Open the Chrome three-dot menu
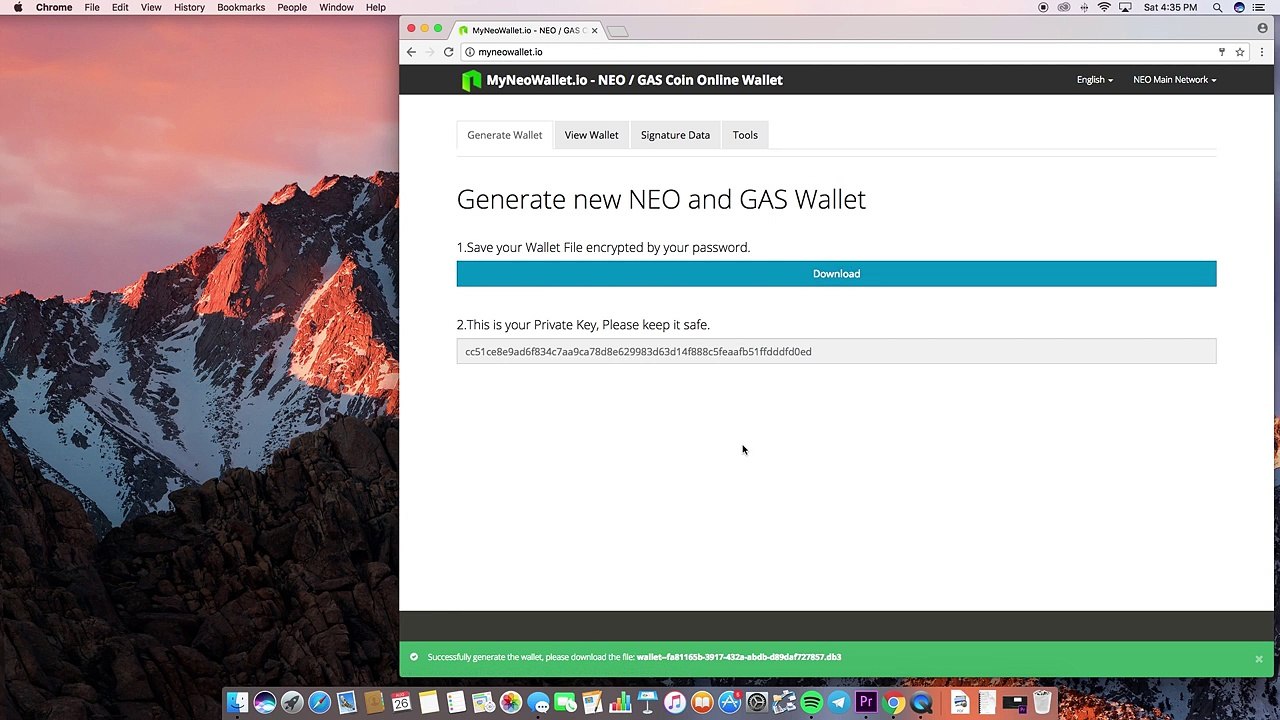The height and width of the screenshot is (720, 1280). [1262, 52]
